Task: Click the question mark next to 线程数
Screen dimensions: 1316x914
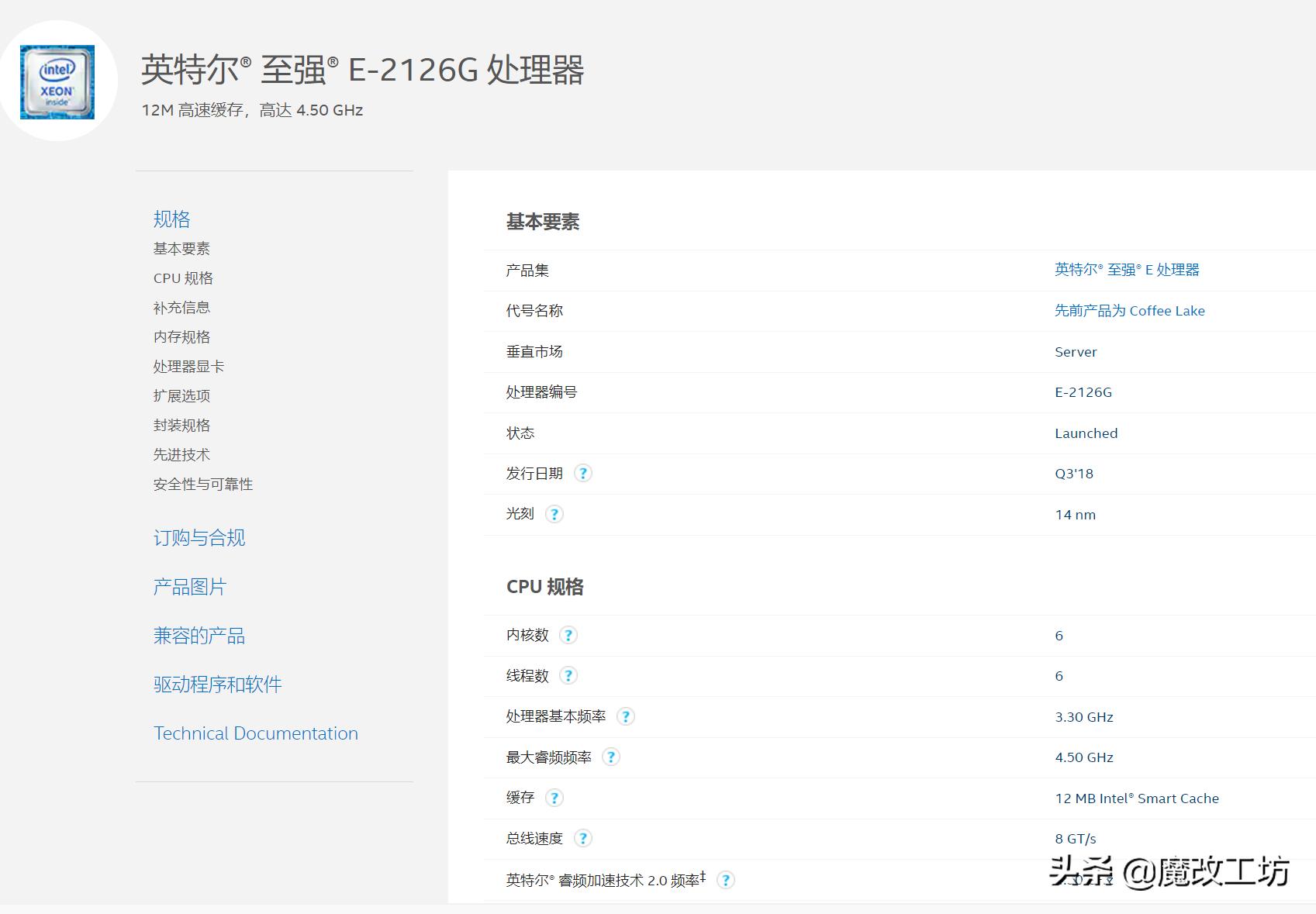Action: coord(568,675)
